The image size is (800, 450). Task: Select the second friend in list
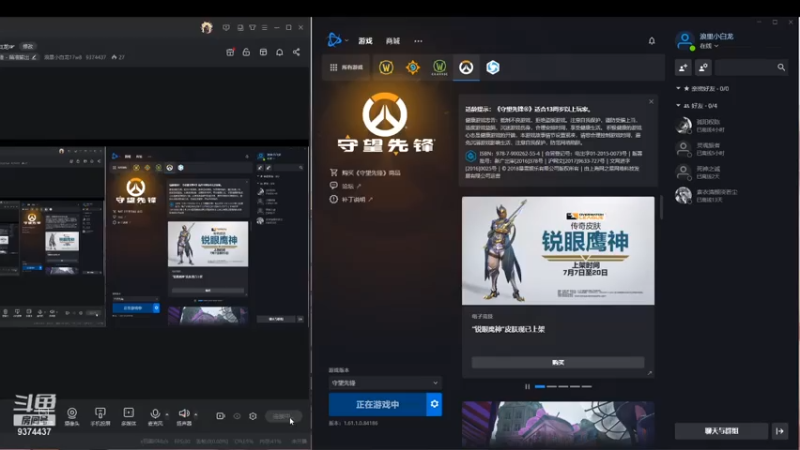click(x=730, y=149)
